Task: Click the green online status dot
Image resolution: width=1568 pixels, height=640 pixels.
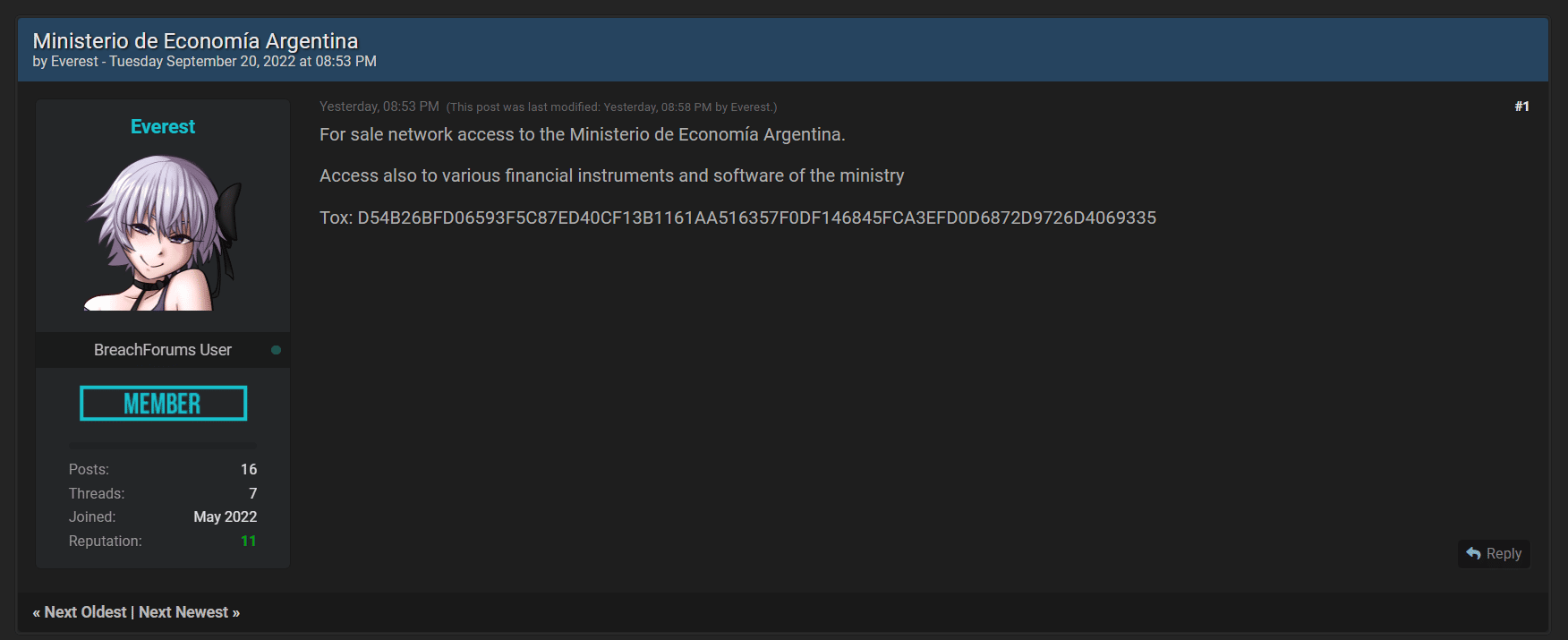Action: (276, 350)
